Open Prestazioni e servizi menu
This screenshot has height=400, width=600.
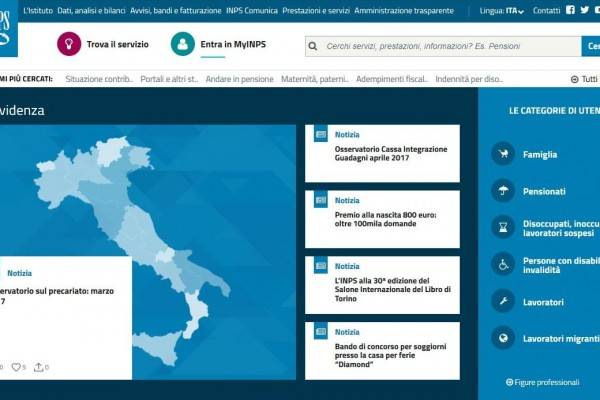[316, 11]
